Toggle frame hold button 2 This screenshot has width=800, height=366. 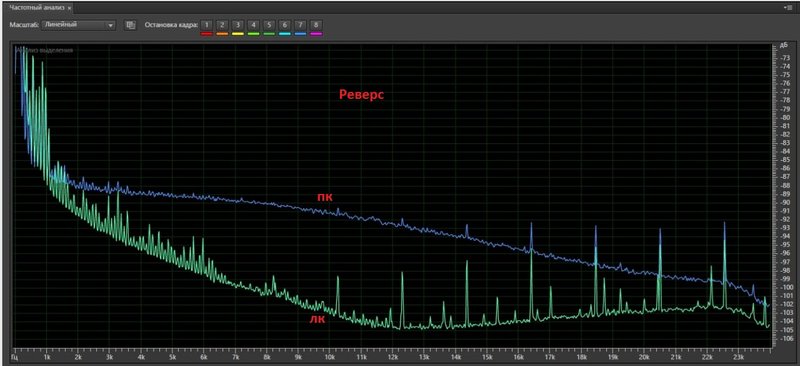point(222,25)
